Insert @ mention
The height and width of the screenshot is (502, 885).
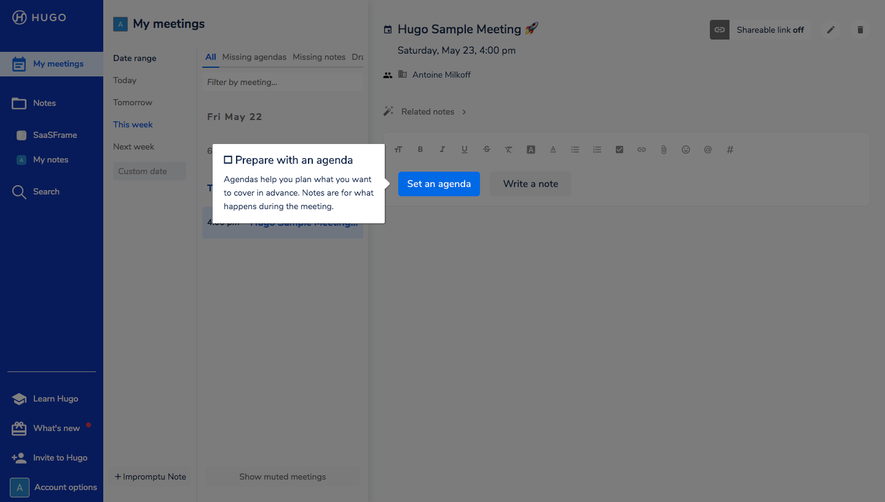707,150
